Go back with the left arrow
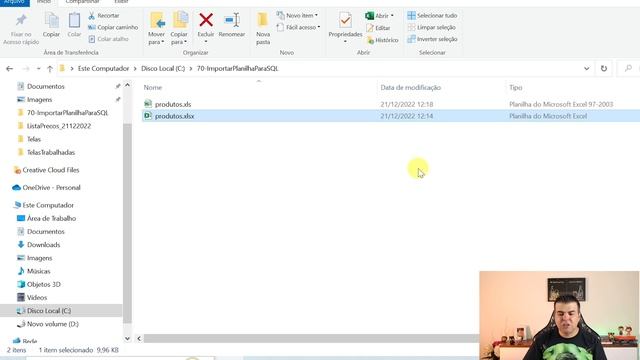The height and width of the screenshot is (360, 640). tap(9, 69)
